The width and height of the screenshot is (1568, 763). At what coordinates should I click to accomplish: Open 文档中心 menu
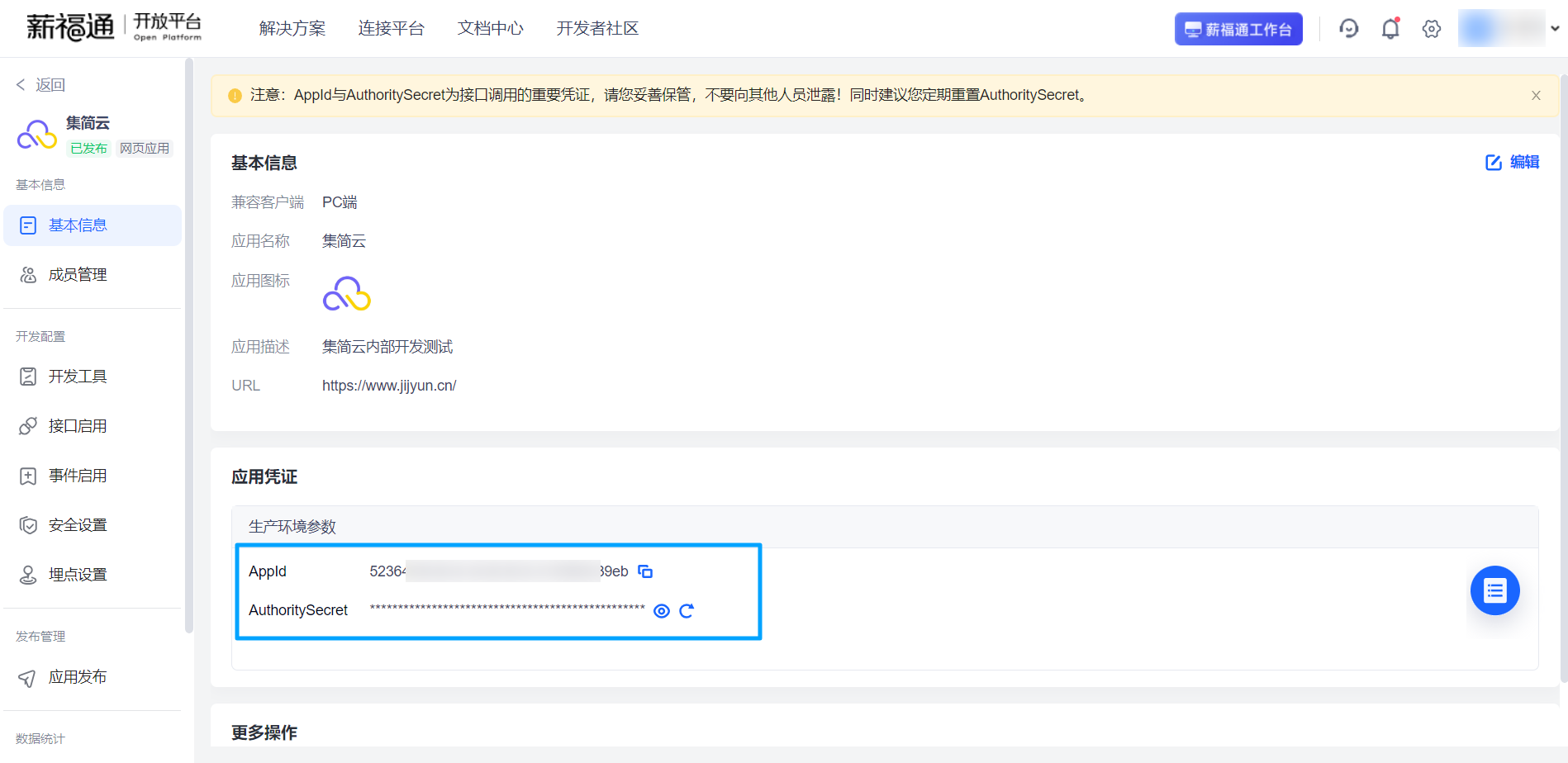(x=491, y=28)
